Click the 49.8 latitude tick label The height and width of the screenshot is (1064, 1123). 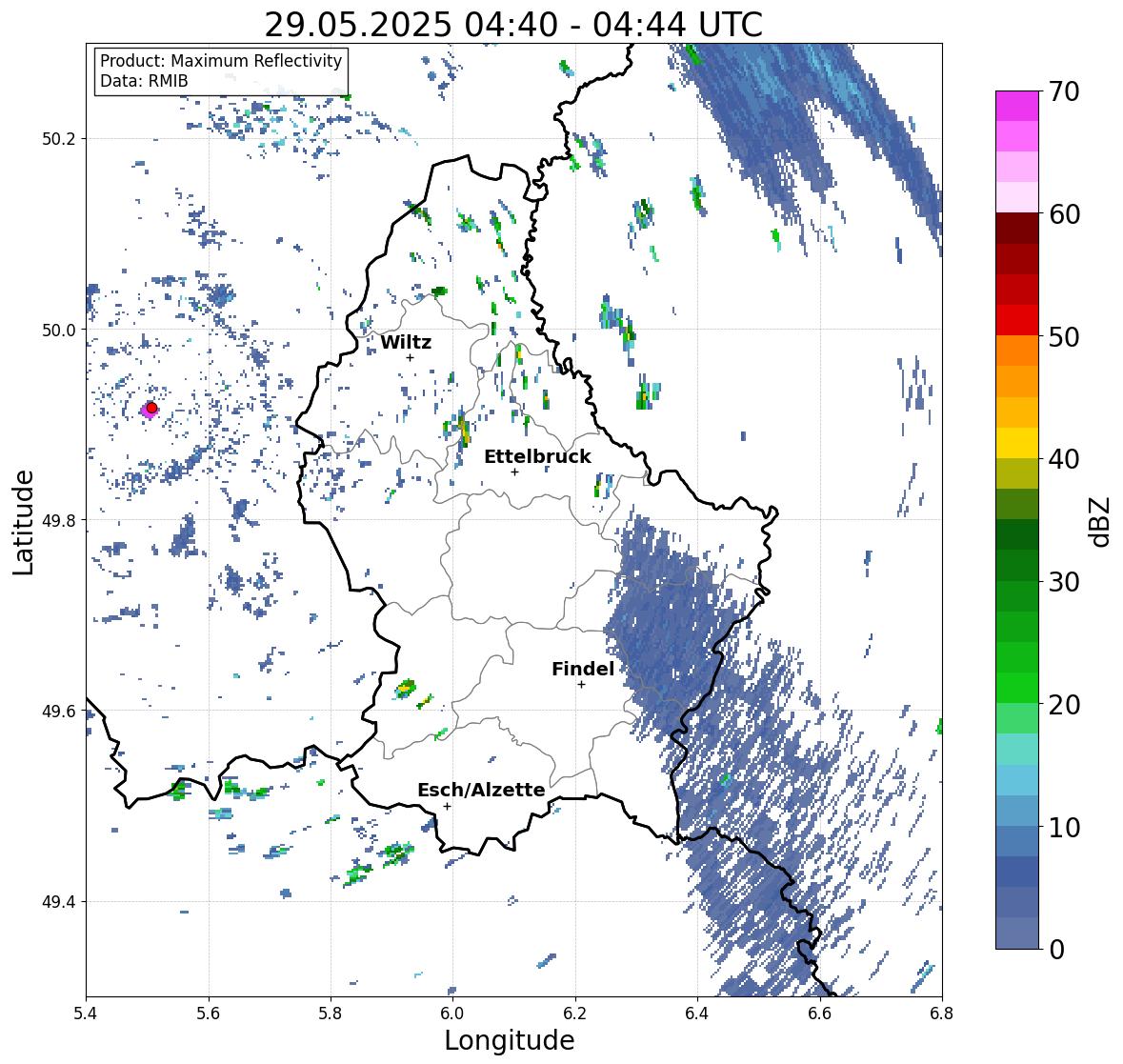57,520
